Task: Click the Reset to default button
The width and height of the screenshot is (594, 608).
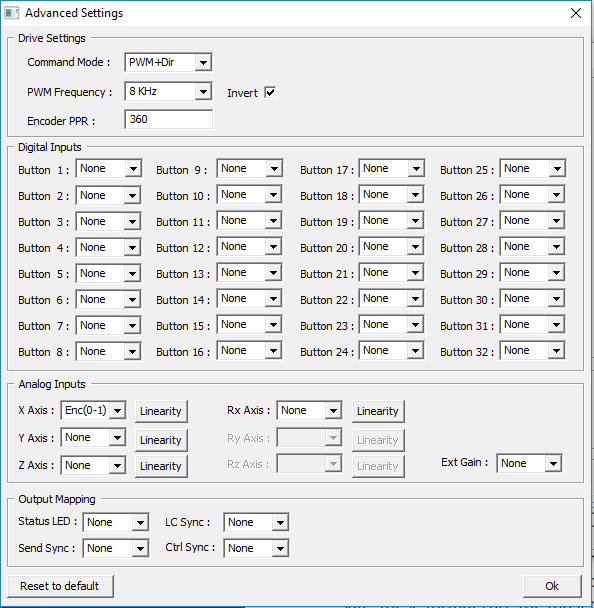Action: point(60,586)
